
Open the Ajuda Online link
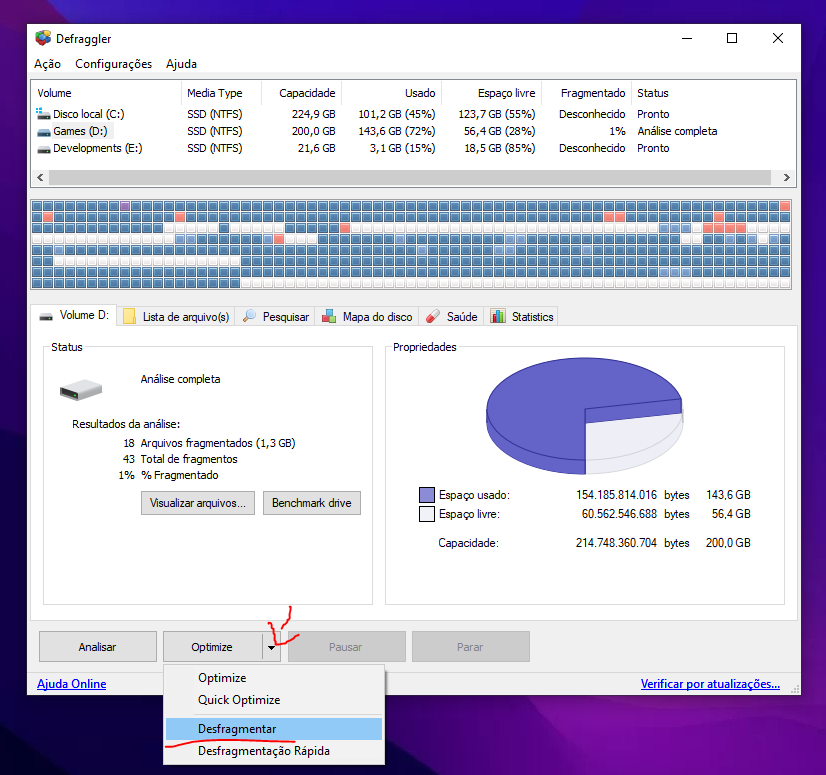[x=72, y=684]
